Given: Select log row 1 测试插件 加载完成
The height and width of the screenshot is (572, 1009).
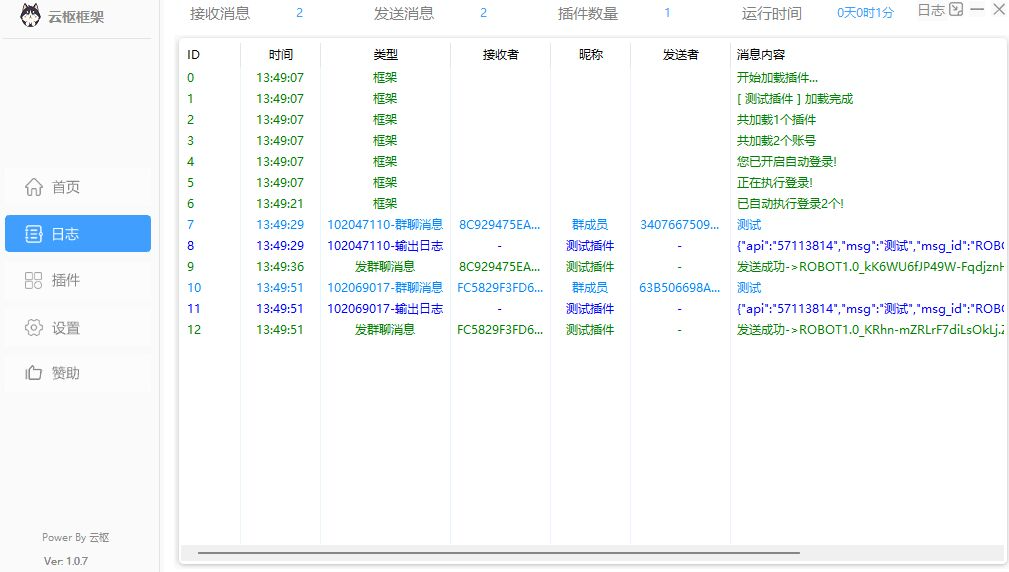Looking at the screenshot, I should click(x=794, y=99).
